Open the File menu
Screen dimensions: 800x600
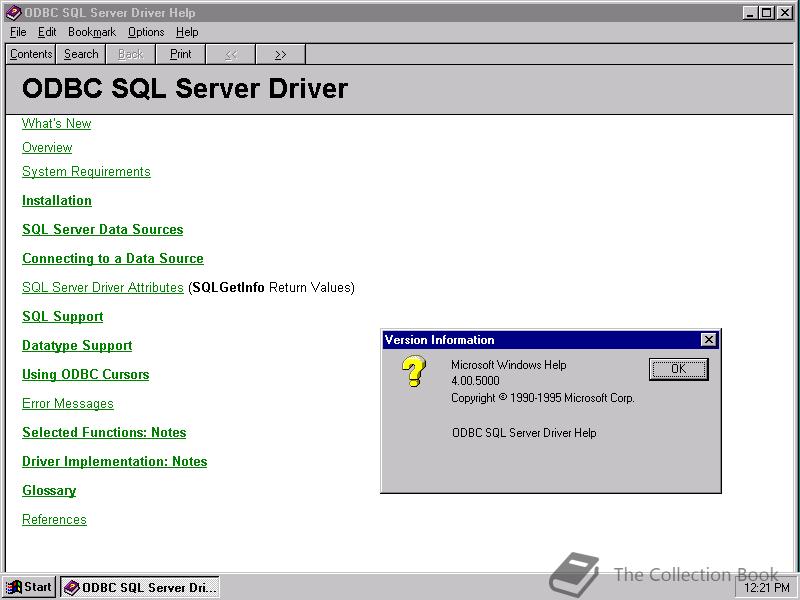(x=18, y=32)
